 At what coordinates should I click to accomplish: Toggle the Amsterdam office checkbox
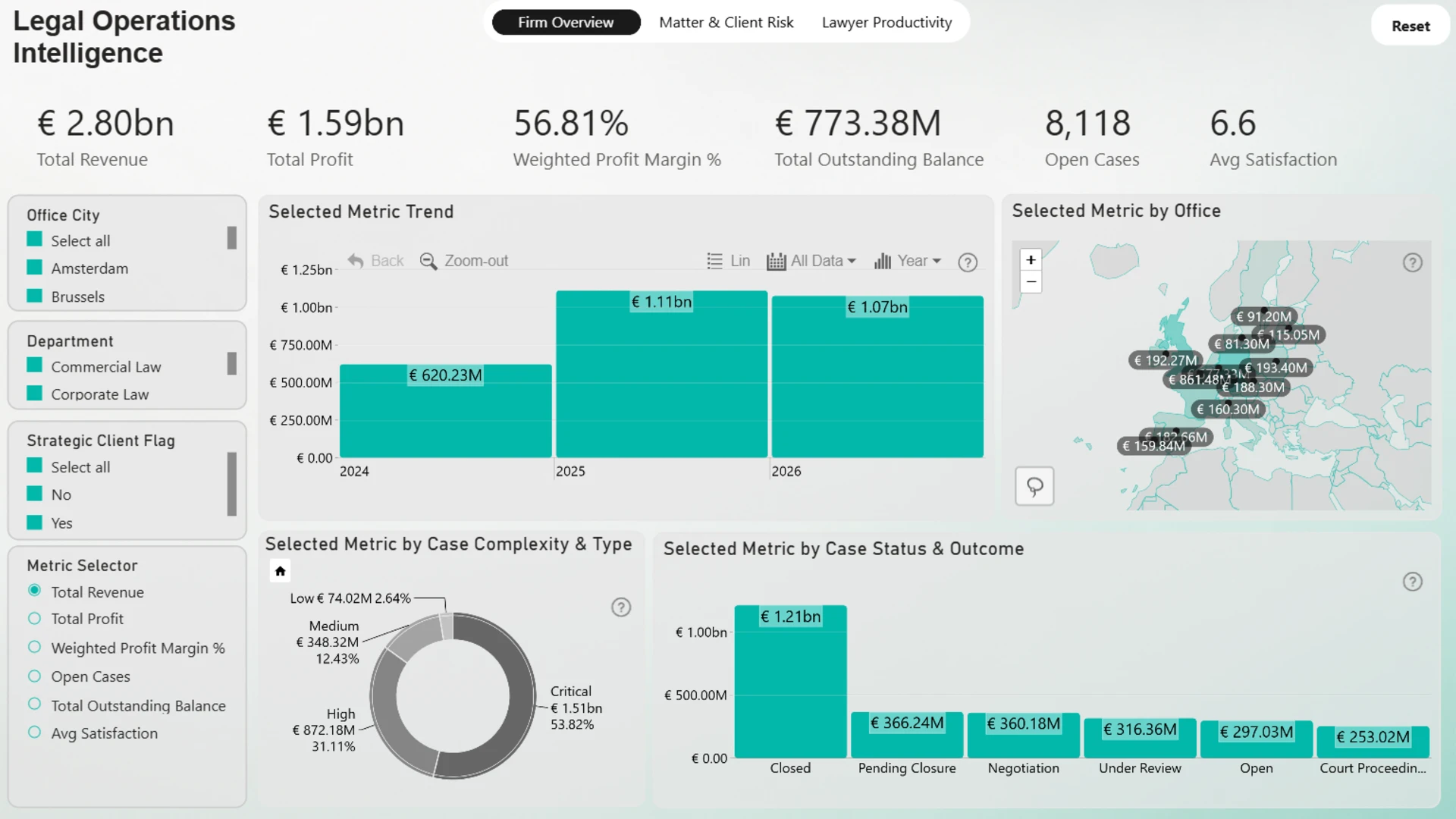34,268
